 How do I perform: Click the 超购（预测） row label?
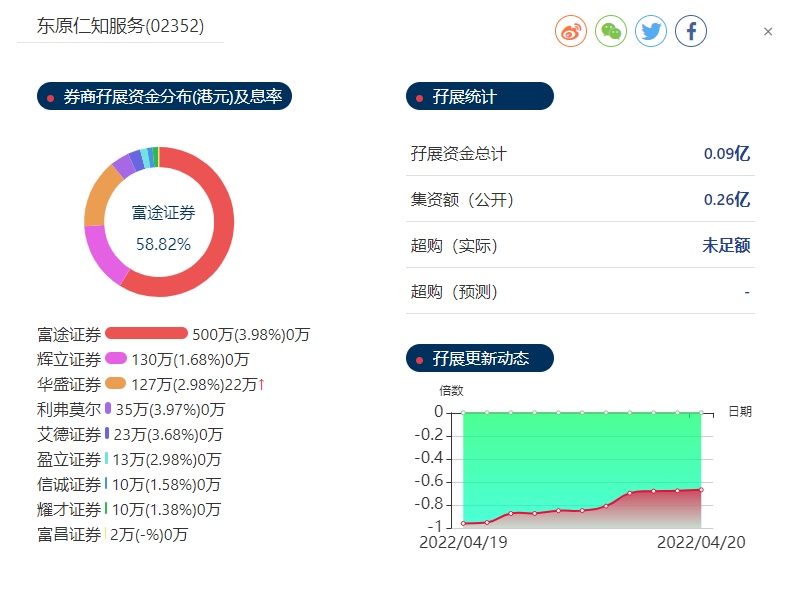454,291
